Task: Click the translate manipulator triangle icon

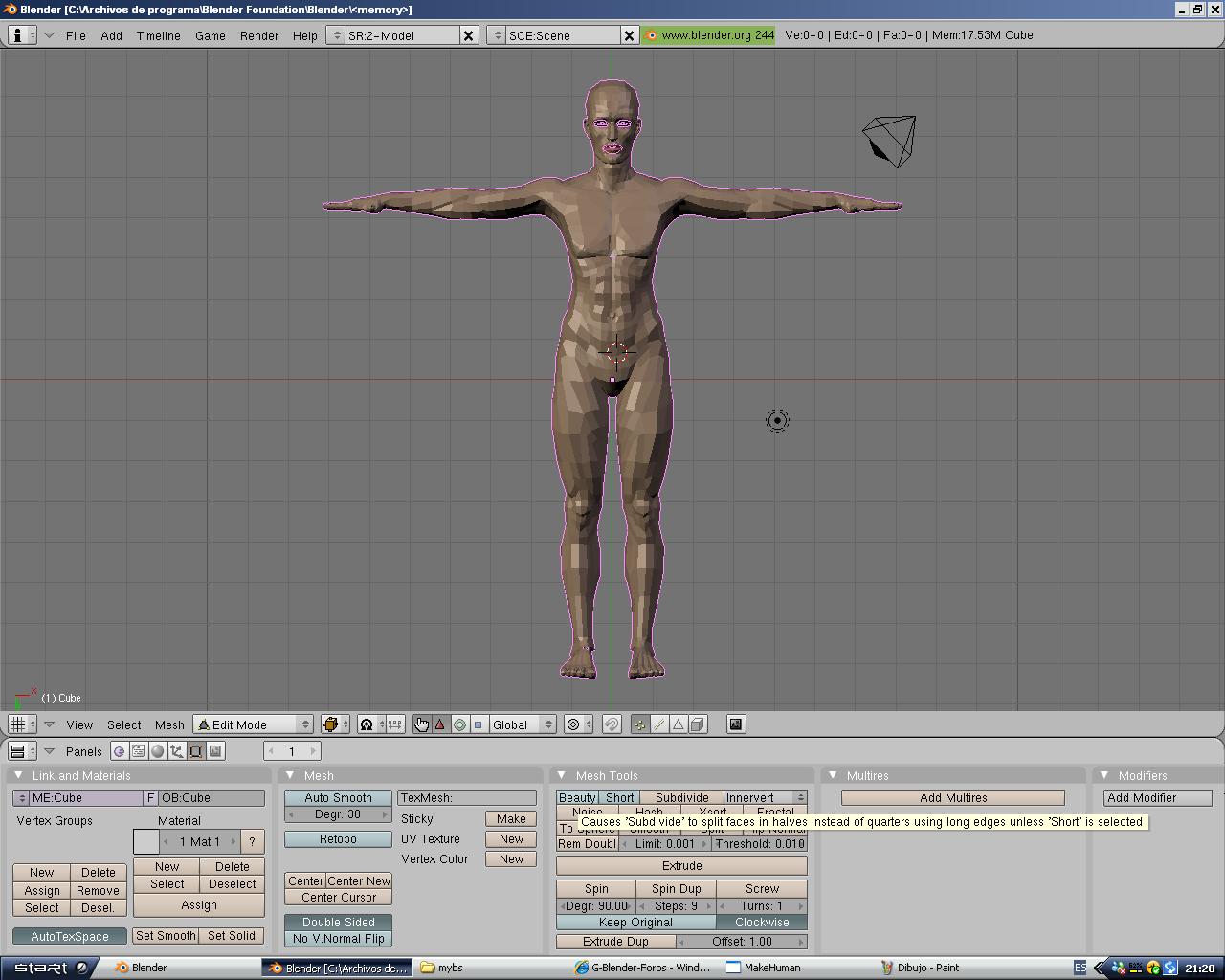Action: pos(440,724)
